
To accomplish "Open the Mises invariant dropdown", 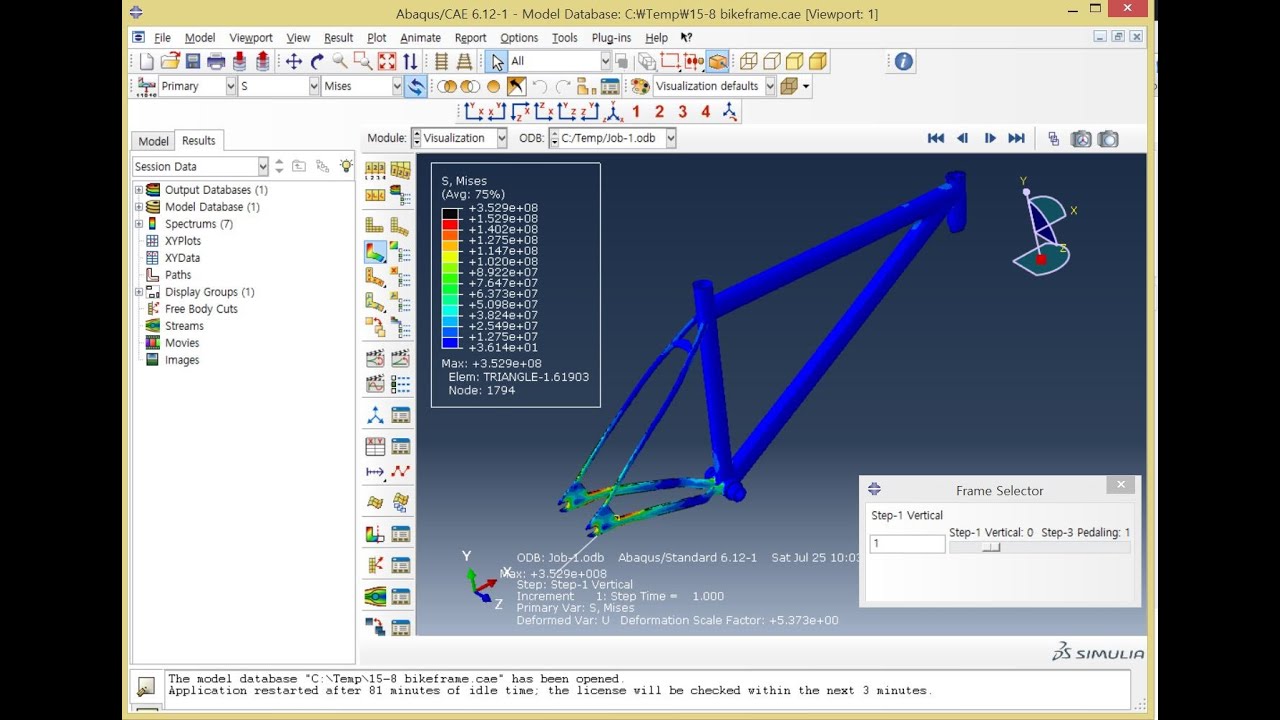I will [397, 86].
